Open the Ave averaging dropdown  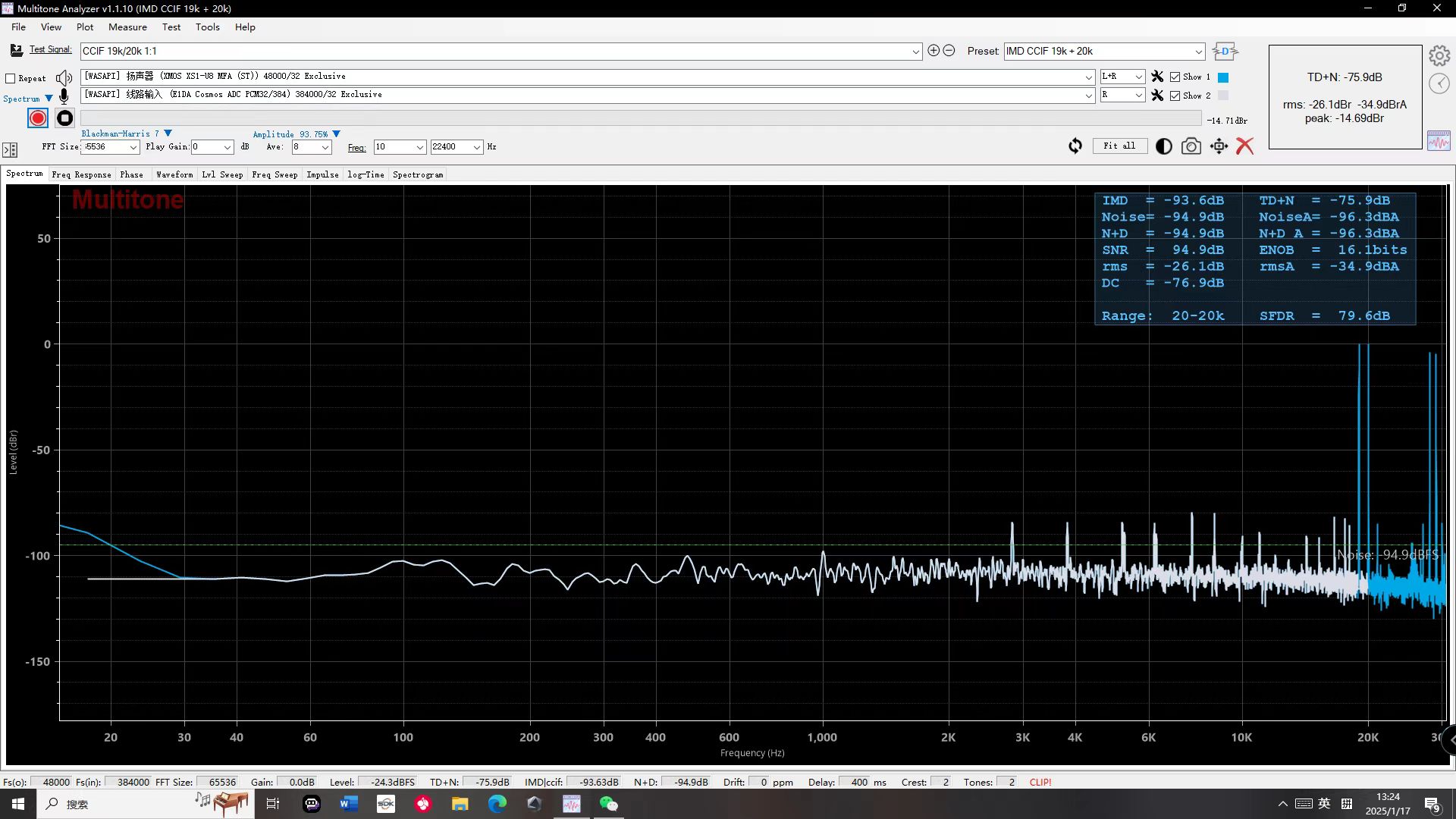[325, 147]
